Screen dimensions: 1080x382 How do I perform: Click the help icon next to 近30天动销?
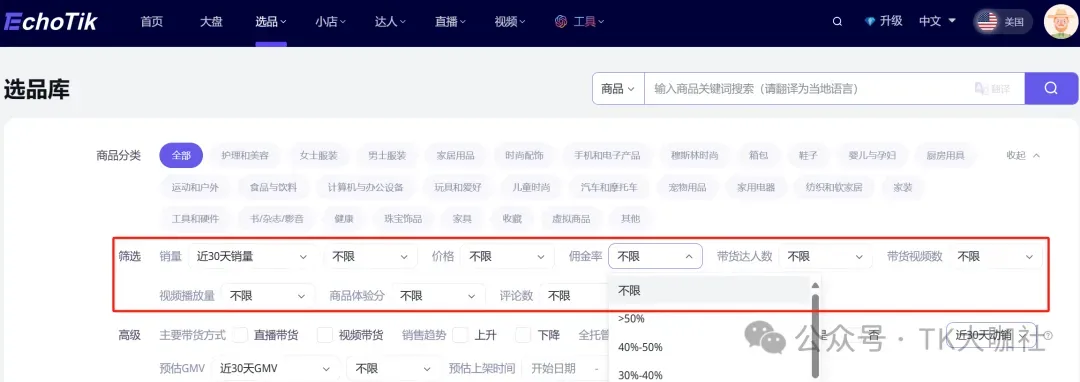pyautogui.click(x=1048, y=335)
